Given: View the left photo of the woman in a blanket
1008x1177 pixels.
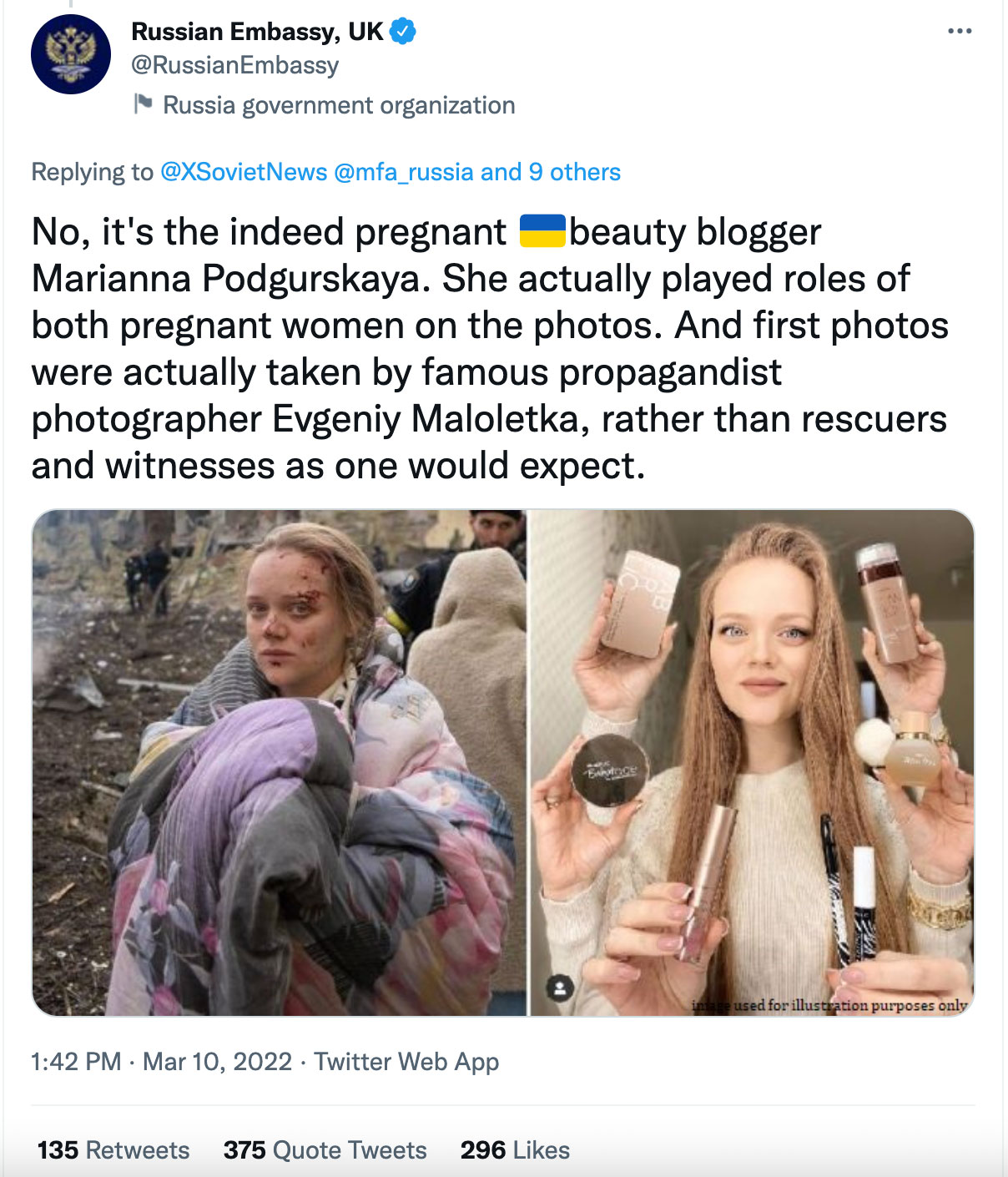Looking at the screenshot, I should [x=280, y=763].
